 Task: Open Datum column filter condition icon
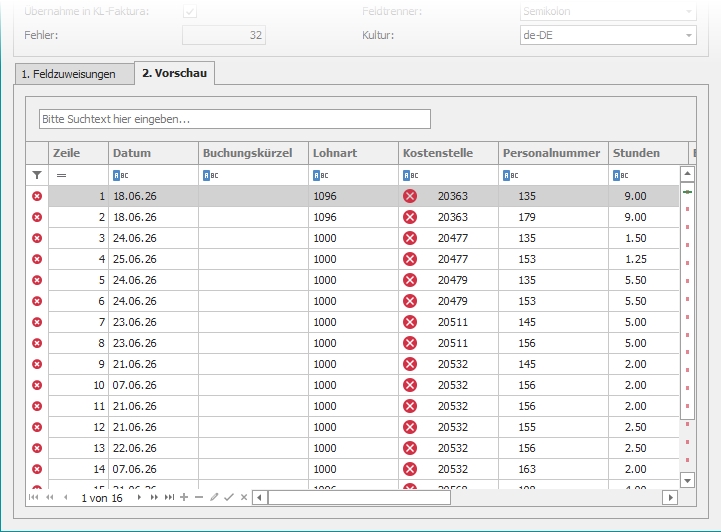point(120,175)
